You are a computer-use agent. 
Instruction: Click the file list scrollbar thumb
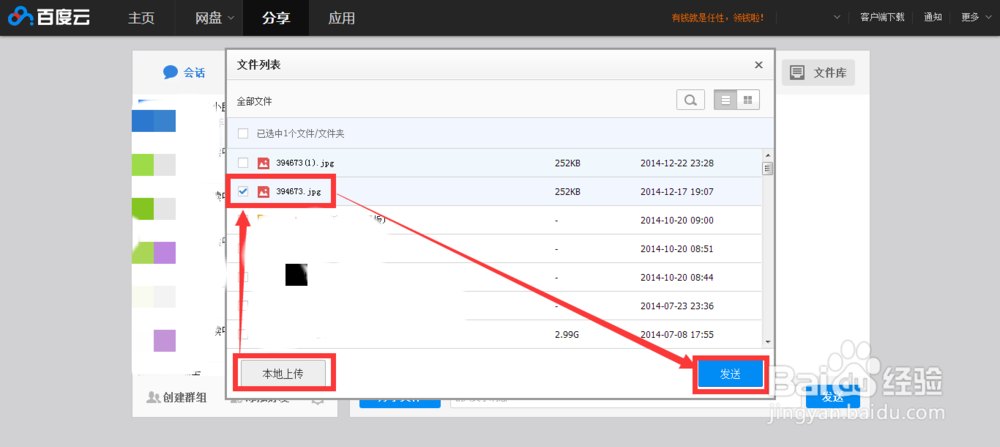(767, 168)
